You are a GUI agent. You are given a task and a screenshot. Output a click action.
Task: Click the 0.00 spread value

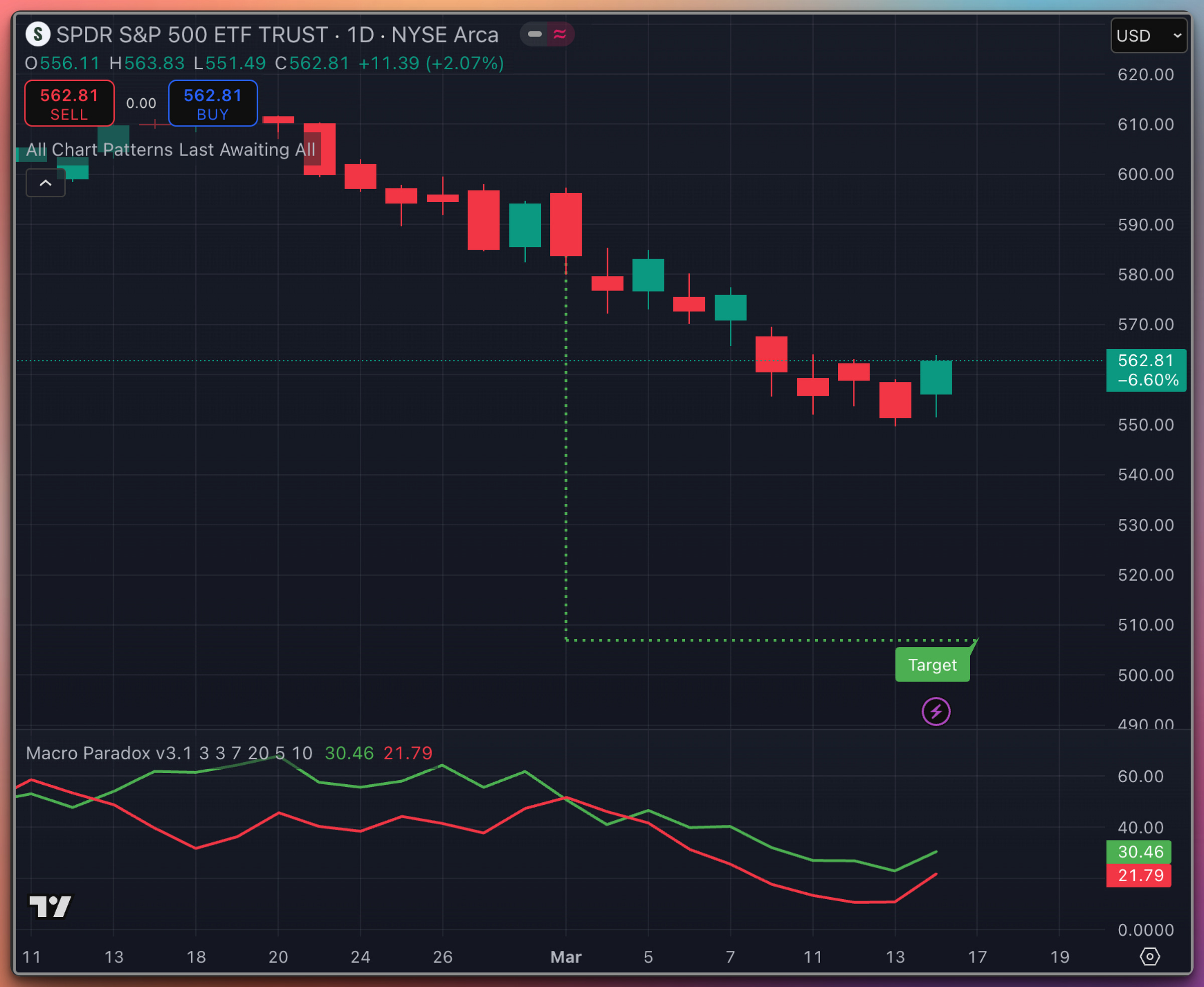pyautogui.click(x=141, y=103)
